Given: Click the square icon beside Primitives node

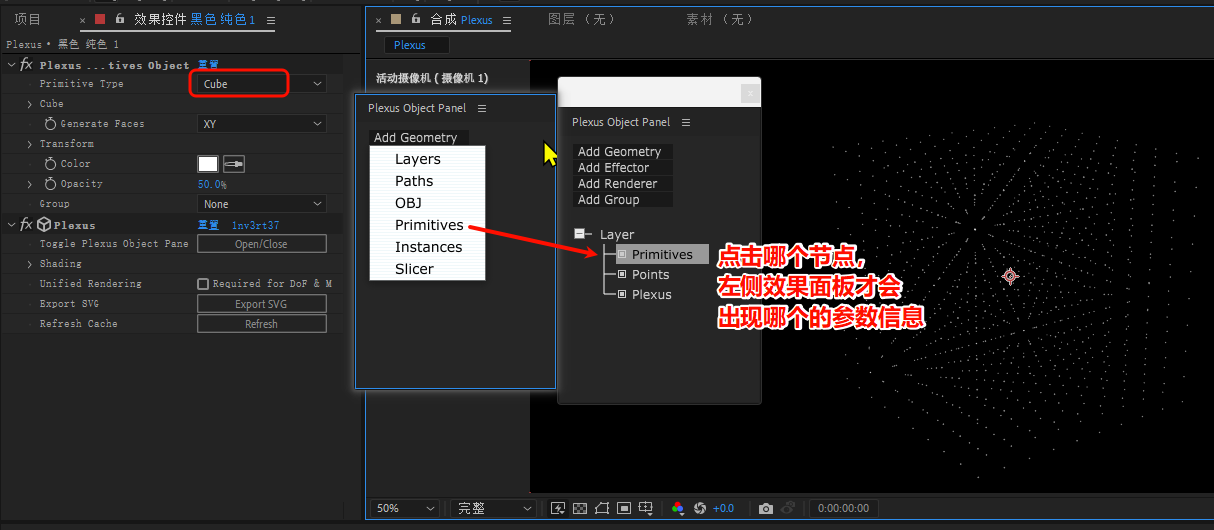Looking at the screenshot, I should 623,254.
